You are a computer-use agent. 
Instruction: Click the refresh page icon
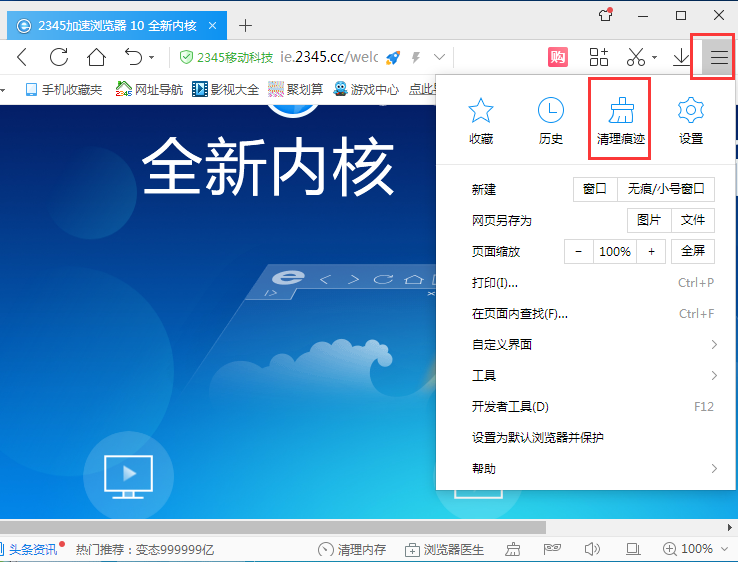click(x=59, y=57)
